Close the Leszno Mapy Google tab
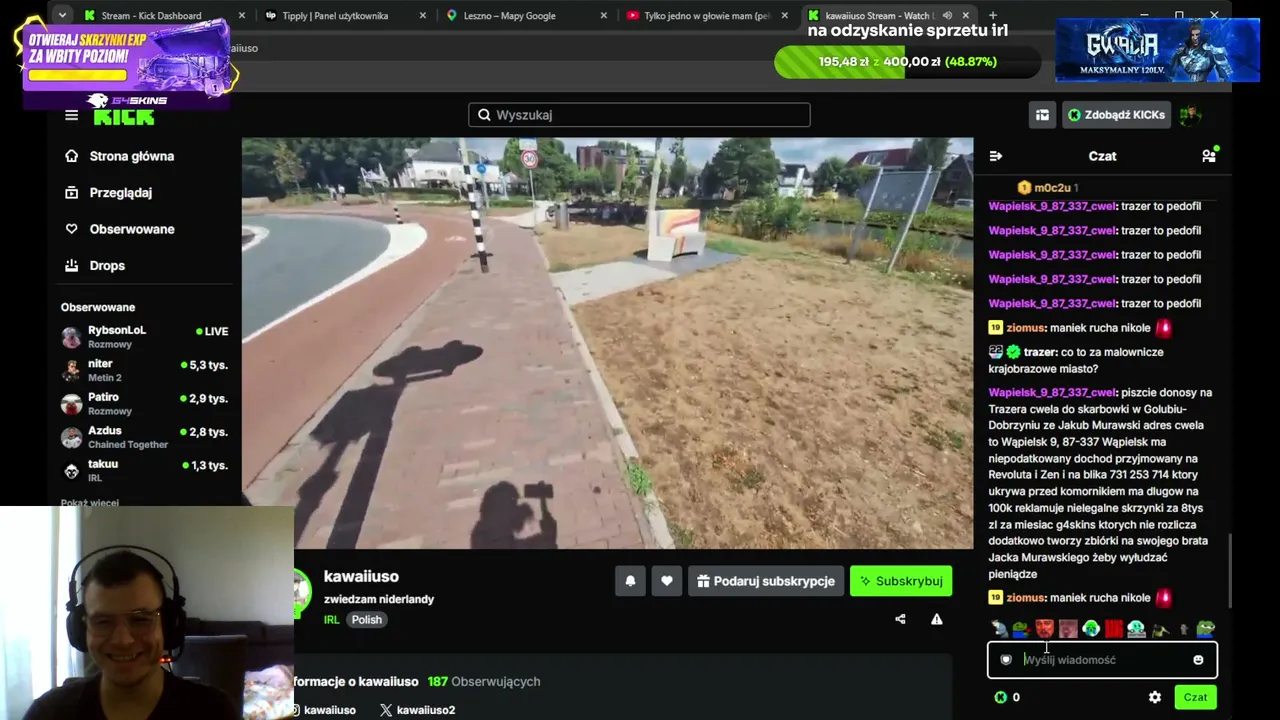 coord(603,16)
